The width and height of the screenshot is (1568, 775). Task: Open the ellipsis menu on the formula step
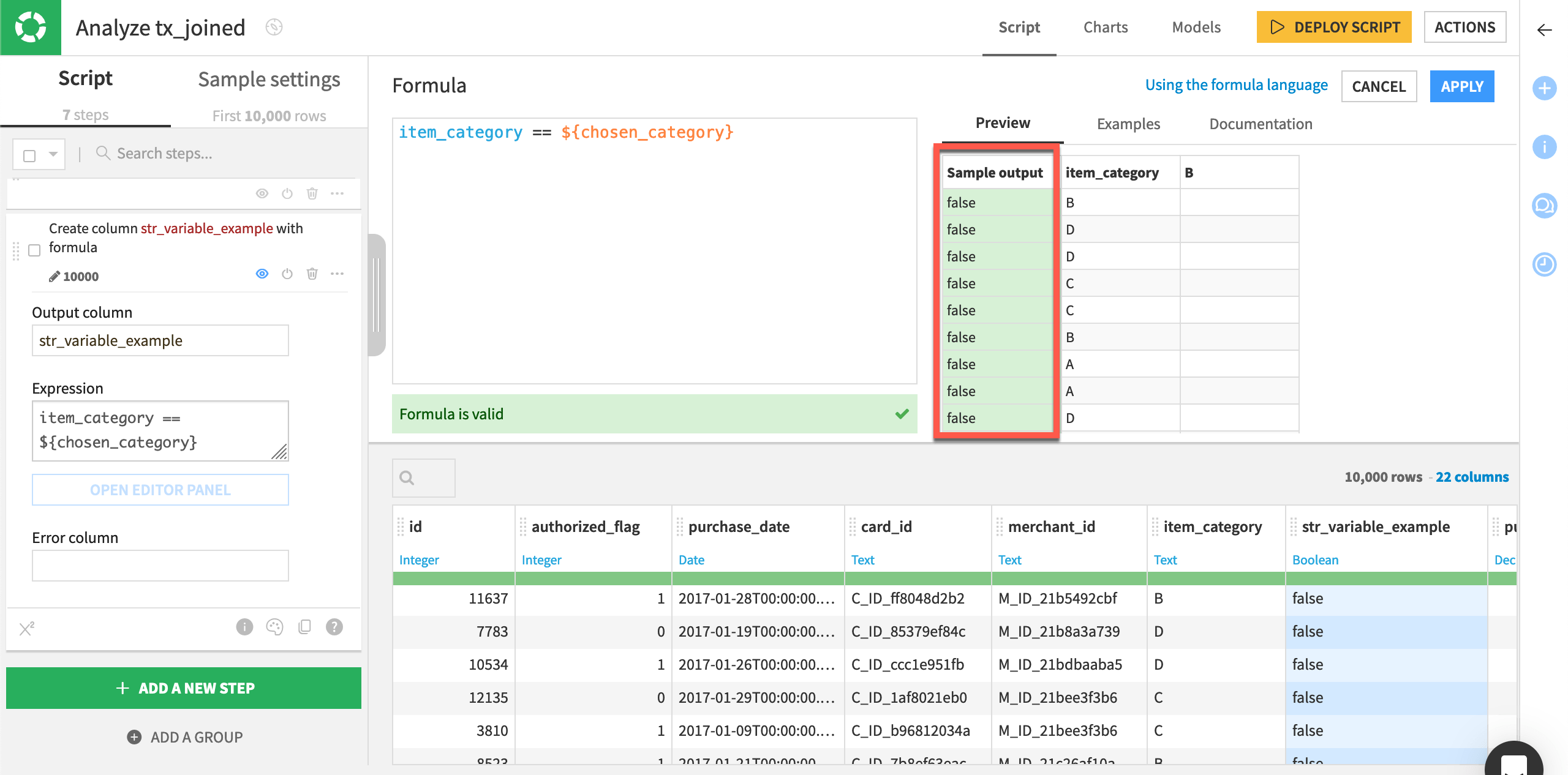point(338,274)
